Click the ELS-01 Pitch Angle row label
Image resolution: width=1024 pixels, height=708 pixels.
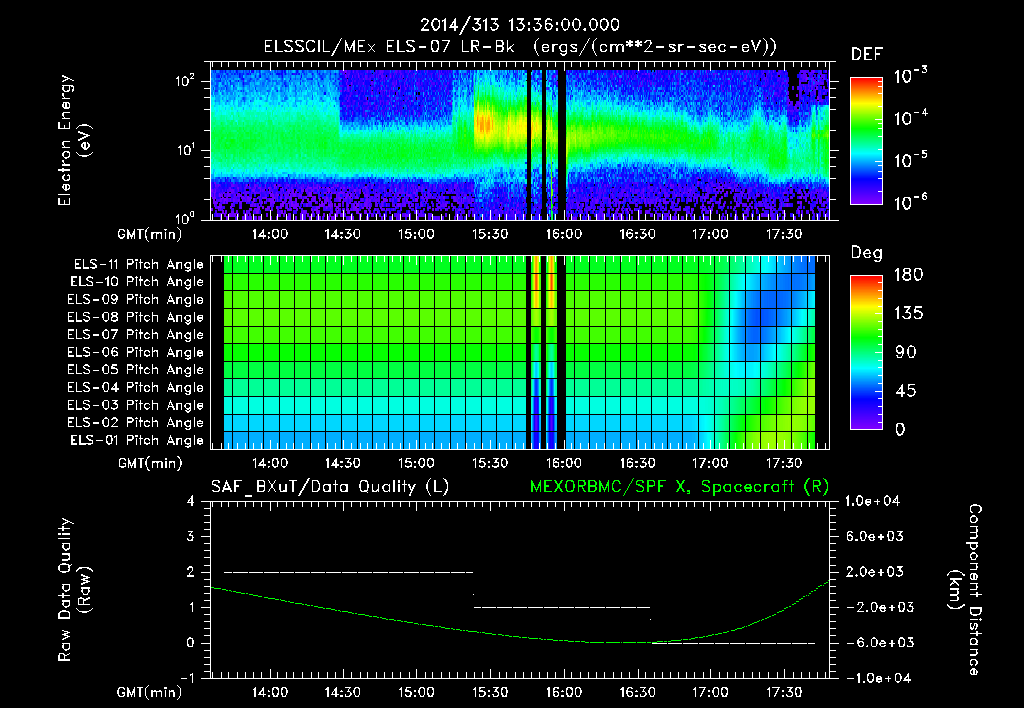137,440
